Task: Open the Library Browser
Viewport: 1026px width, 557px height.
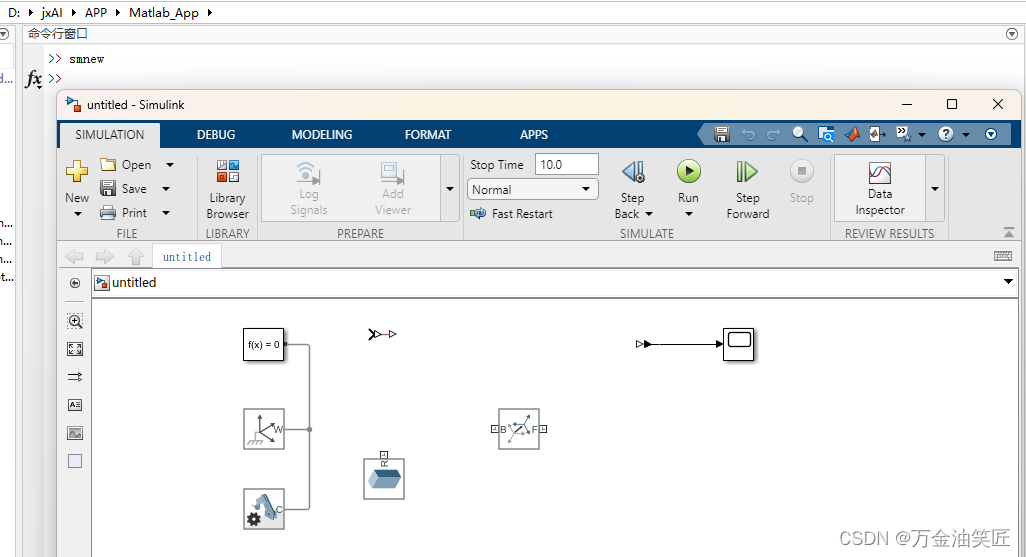Action: coord(227,189)
